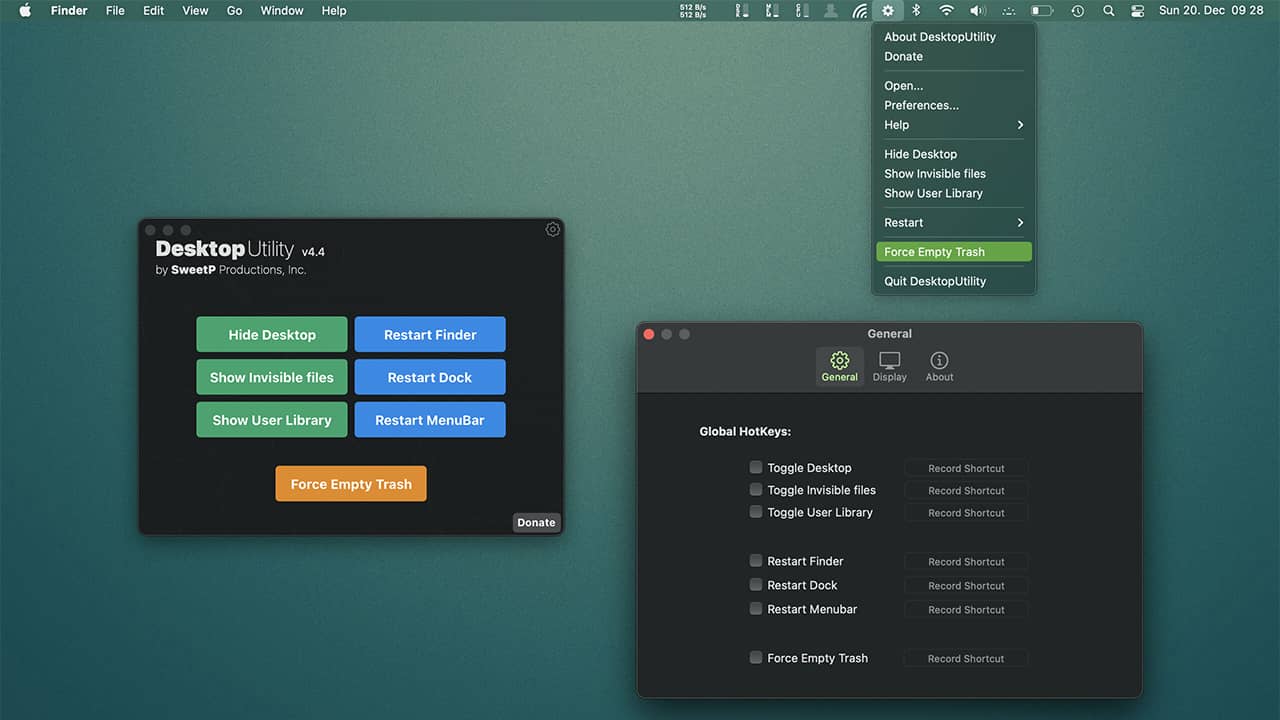This screenshot has width=1280, height=720.
Task: Select the General gear toolbar icon
Action: coord(839,367)
